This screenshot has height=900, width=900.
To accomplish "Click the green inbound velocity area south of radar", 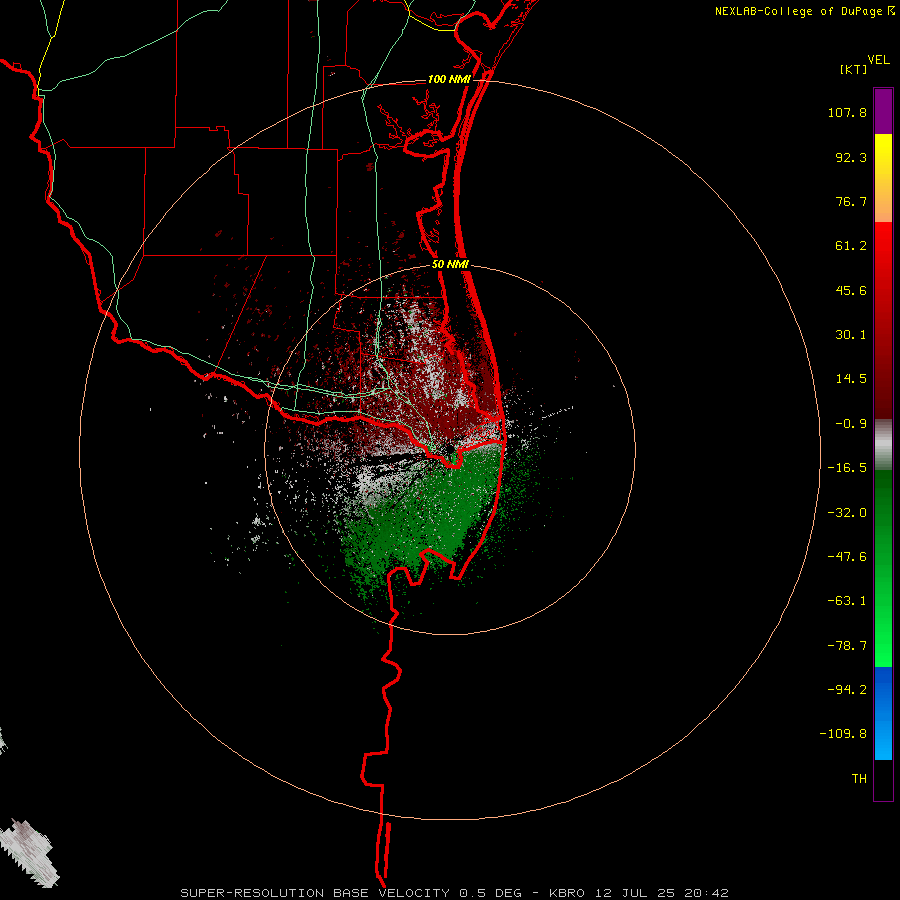I will pyautogui.click(x=425, y=517).
